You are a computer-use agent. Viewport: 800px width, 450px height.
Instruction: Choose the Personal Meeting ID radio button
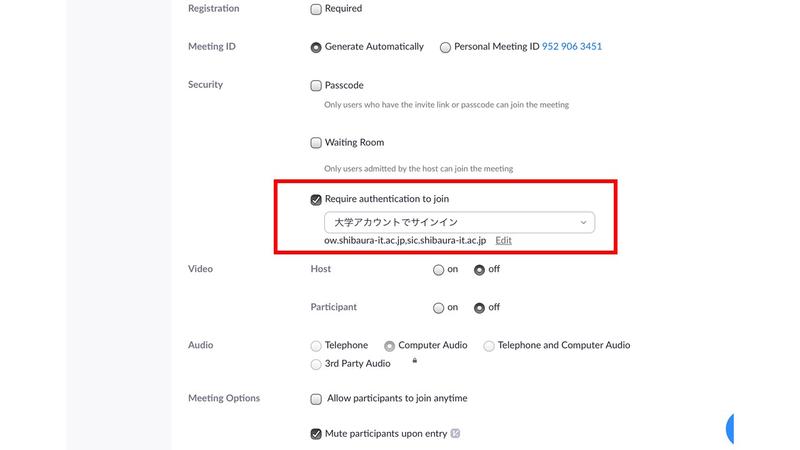[x=445, y=47]
